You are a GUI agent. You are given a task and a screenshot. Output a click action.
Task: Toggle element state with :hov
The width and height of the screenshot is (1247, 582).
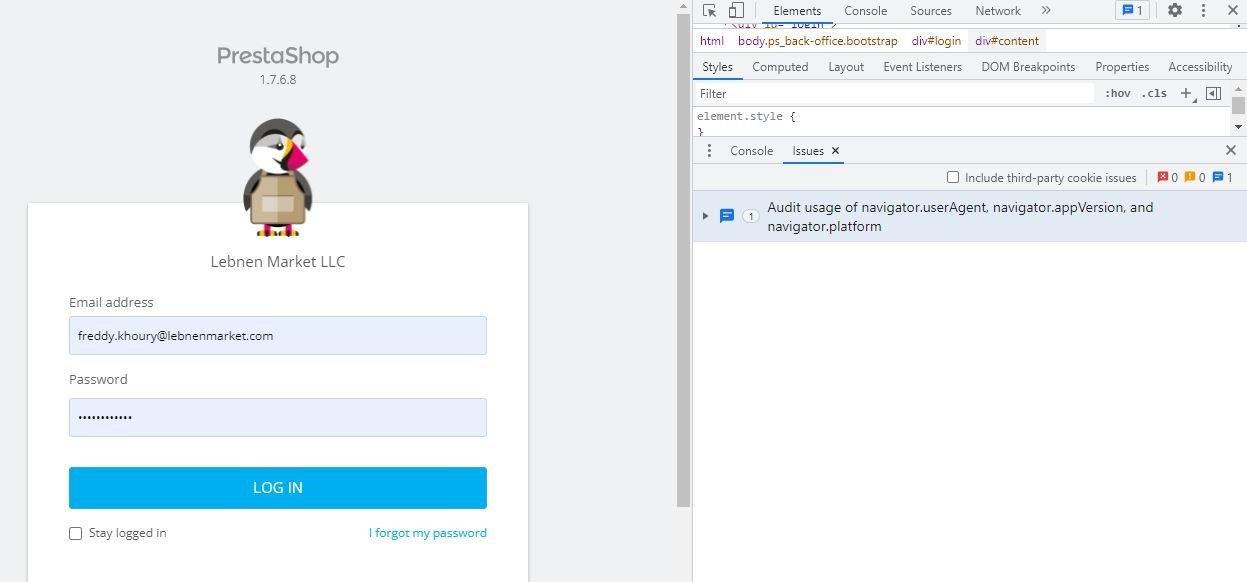point(1118,93)
